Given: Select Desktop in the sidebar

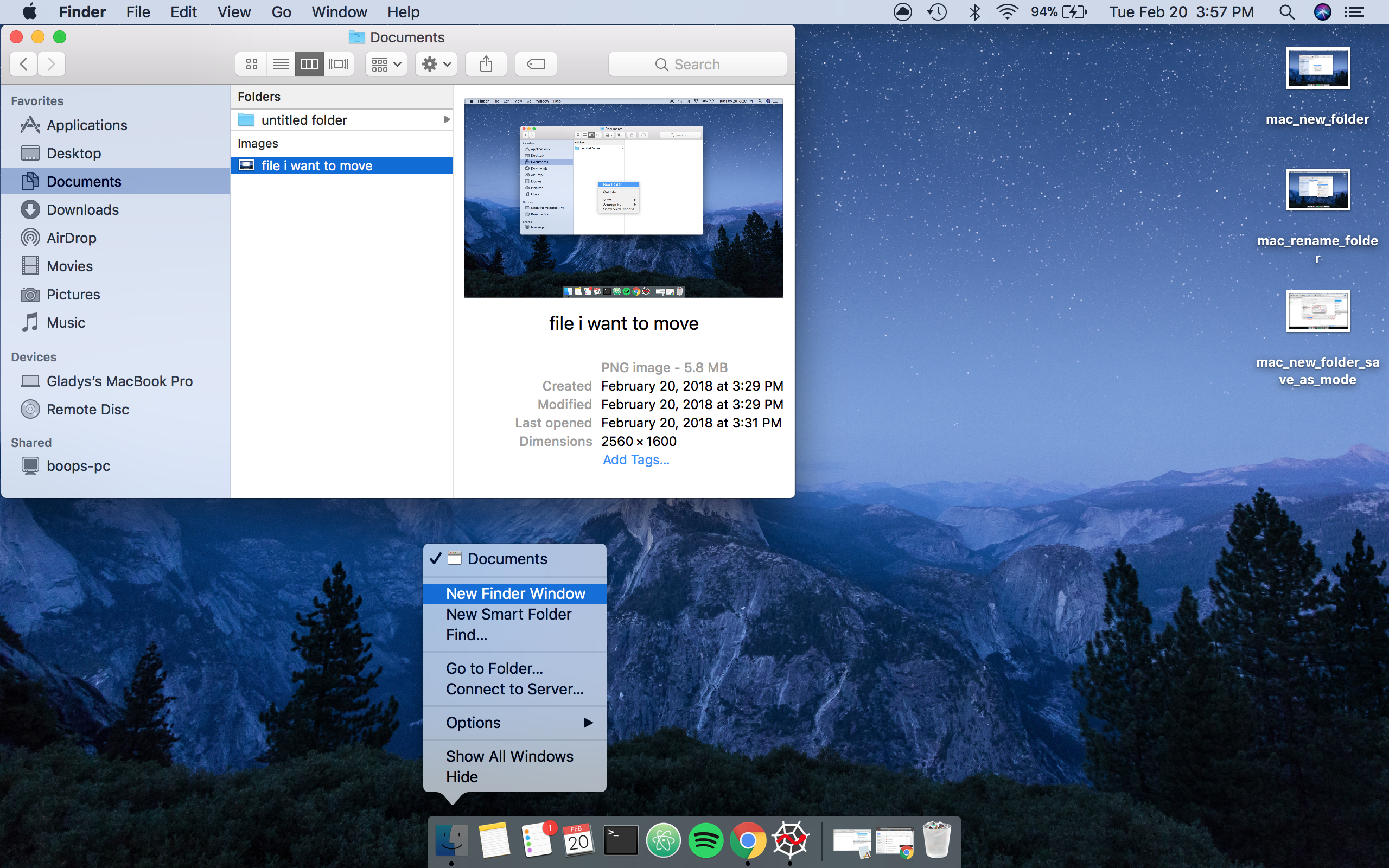Looking at the screenshot, I should coord(116,154).
